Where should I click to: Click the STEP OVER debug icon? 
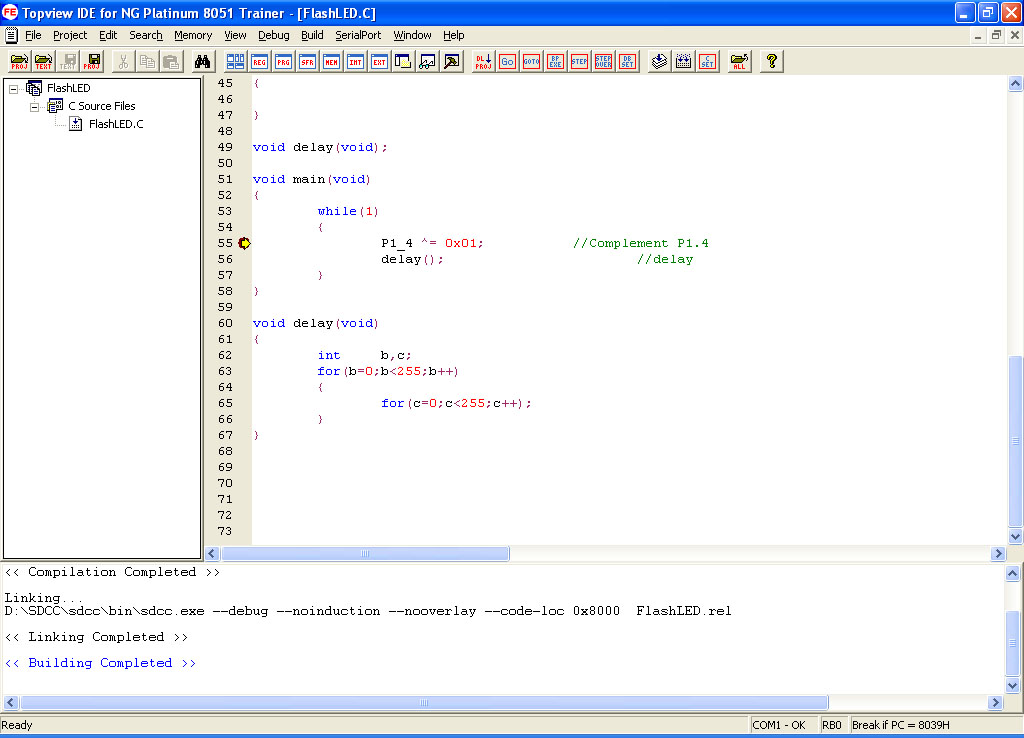tap(603, 61)
